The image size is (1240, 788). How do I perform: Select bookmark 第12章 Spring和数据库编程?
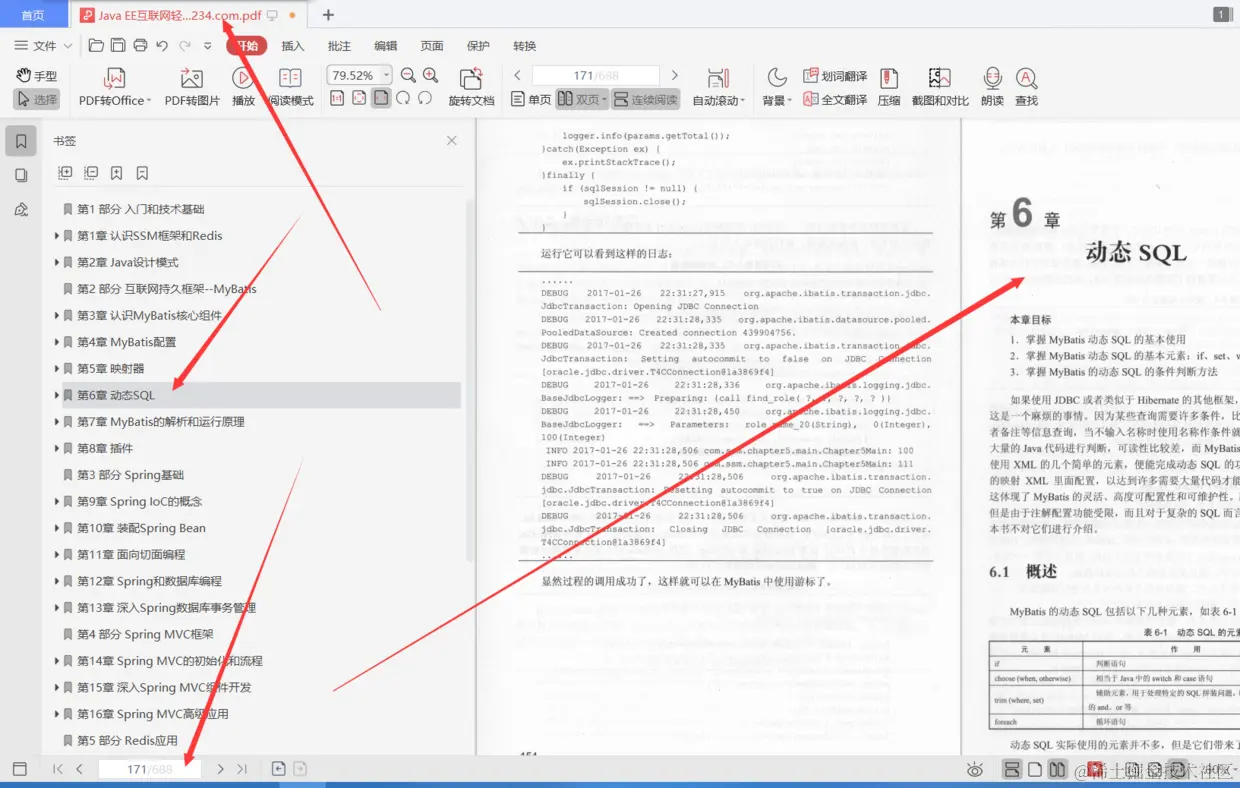coord(150,581)
